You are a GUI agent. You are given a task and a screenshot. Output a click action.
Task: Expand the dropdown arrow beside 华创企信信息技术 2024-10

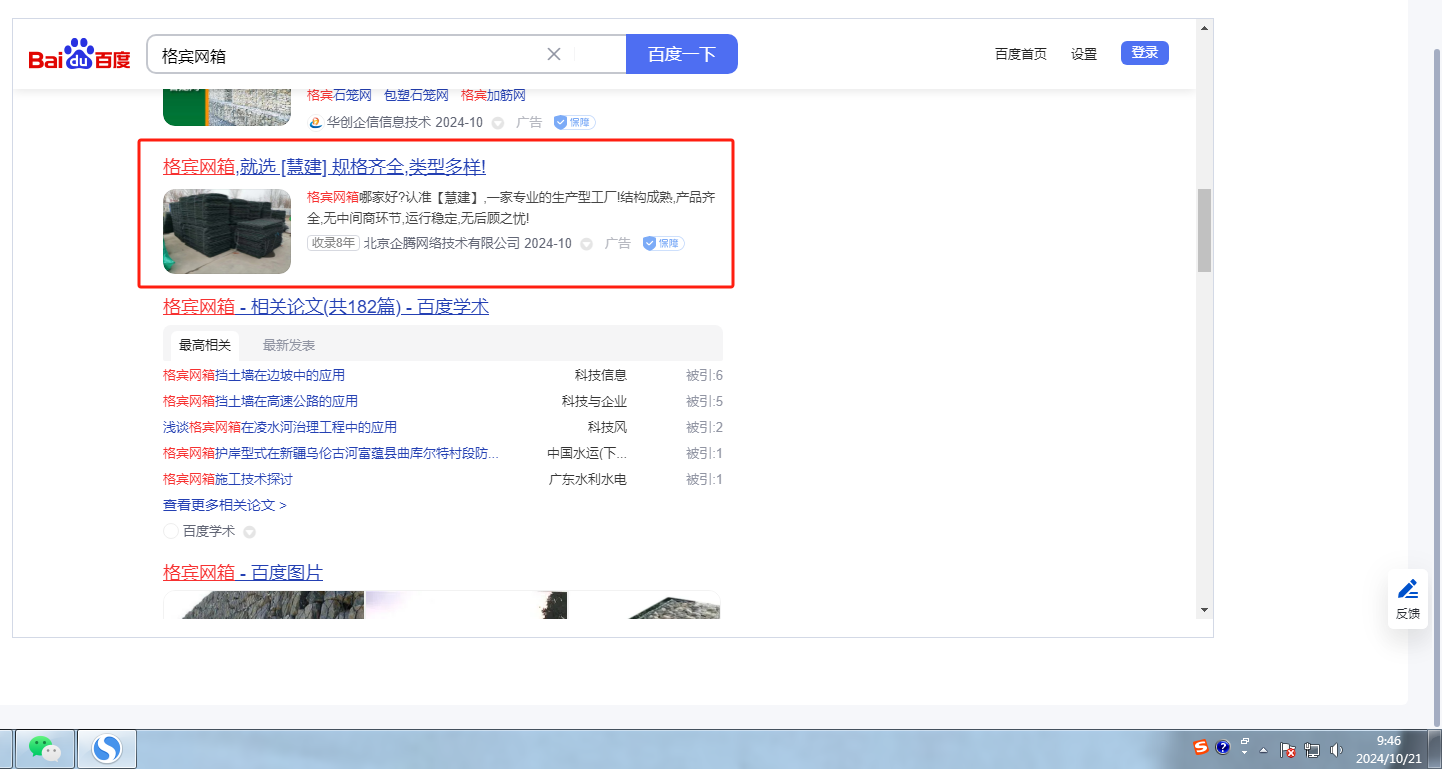(x=498, y=123)
